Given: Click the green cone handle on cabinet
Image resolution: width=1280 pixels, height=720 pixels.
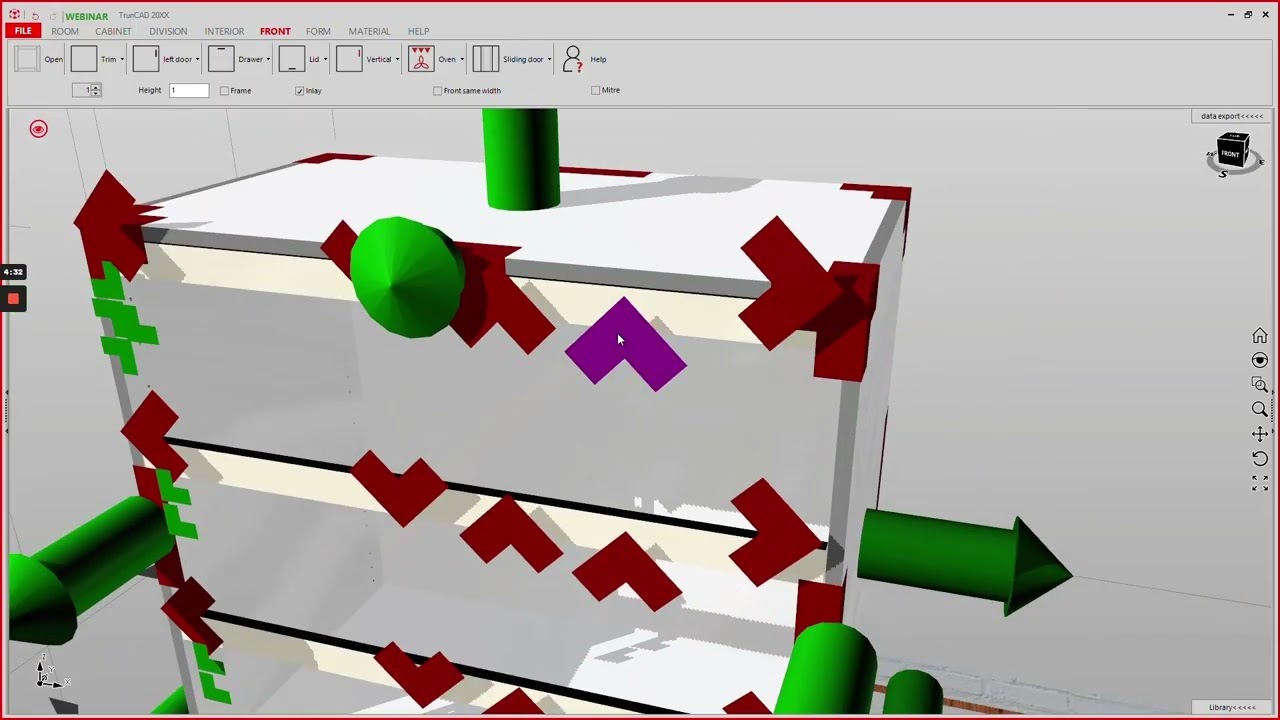Looking at the screenshot, I should [407, 277].
